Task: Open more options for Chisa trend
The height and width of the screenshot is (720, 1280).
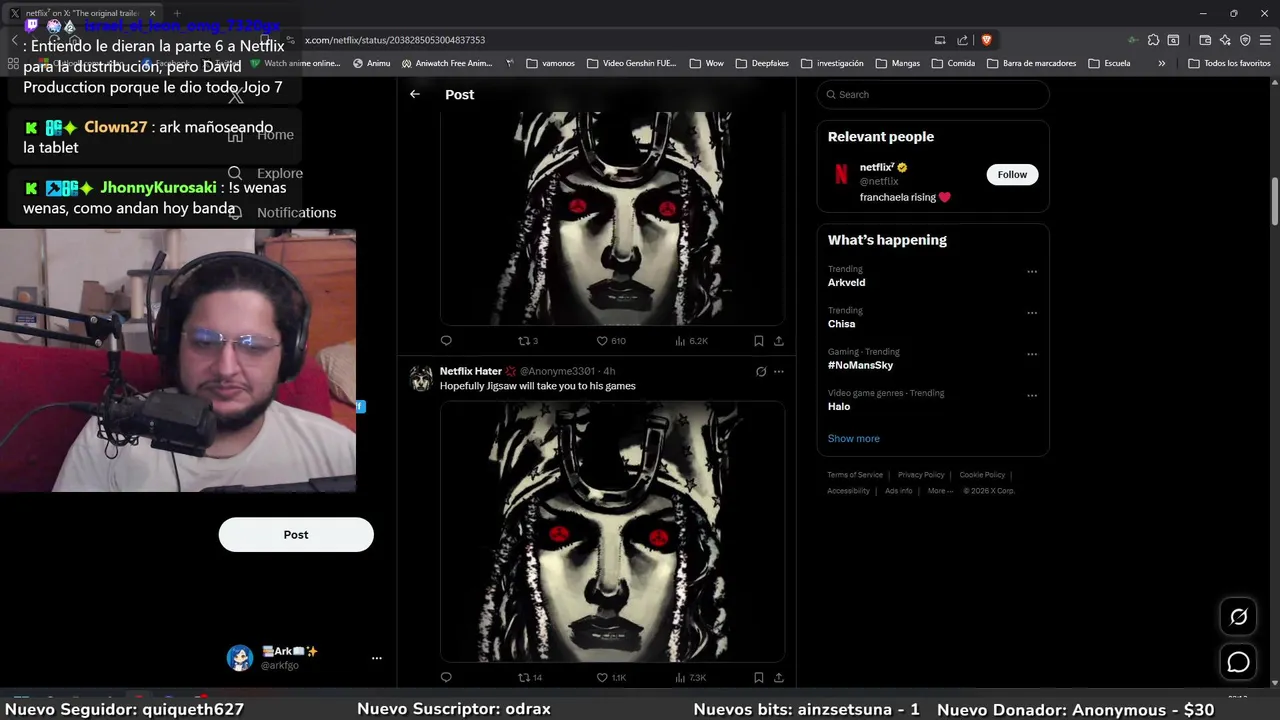Action: coord(1032,312)
